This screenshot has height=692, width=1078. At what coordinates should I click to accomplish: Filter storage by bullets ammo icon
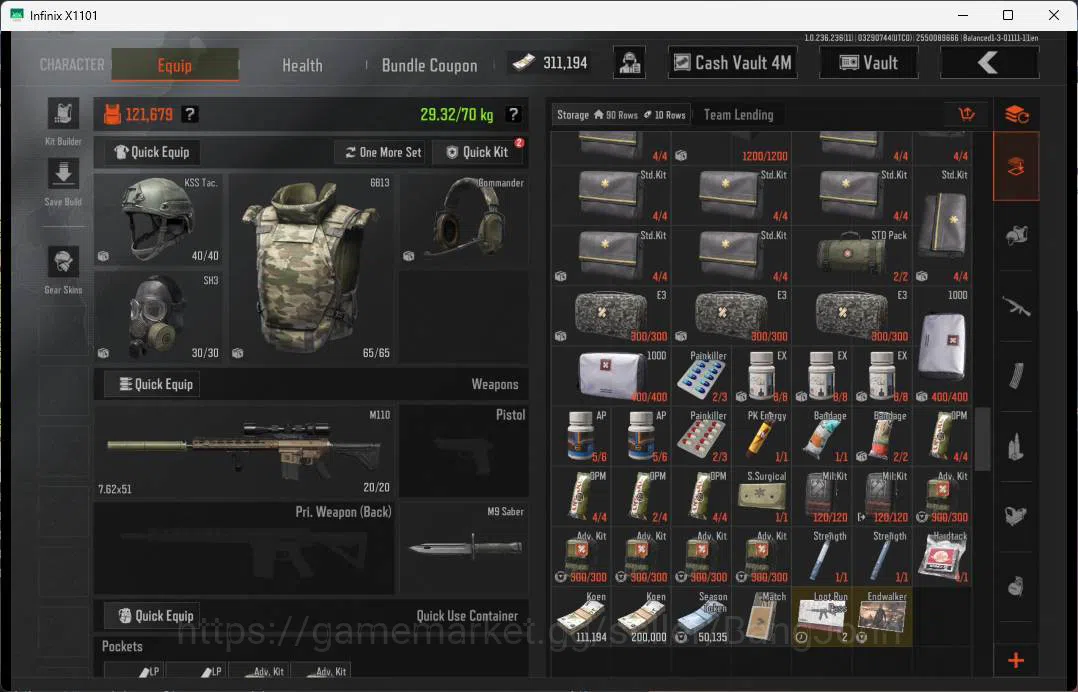click(1016, 447)
